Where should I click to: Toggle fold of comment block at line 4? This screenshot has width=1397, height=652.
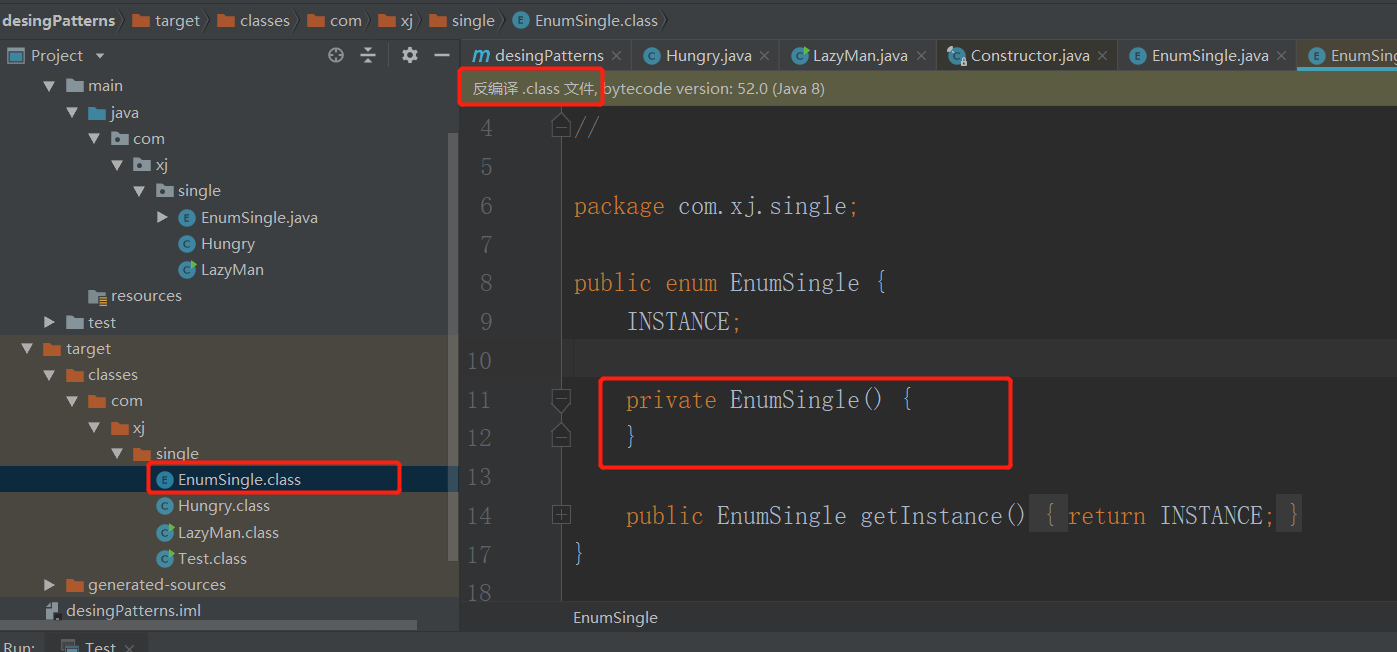click(x=561, y=127)
